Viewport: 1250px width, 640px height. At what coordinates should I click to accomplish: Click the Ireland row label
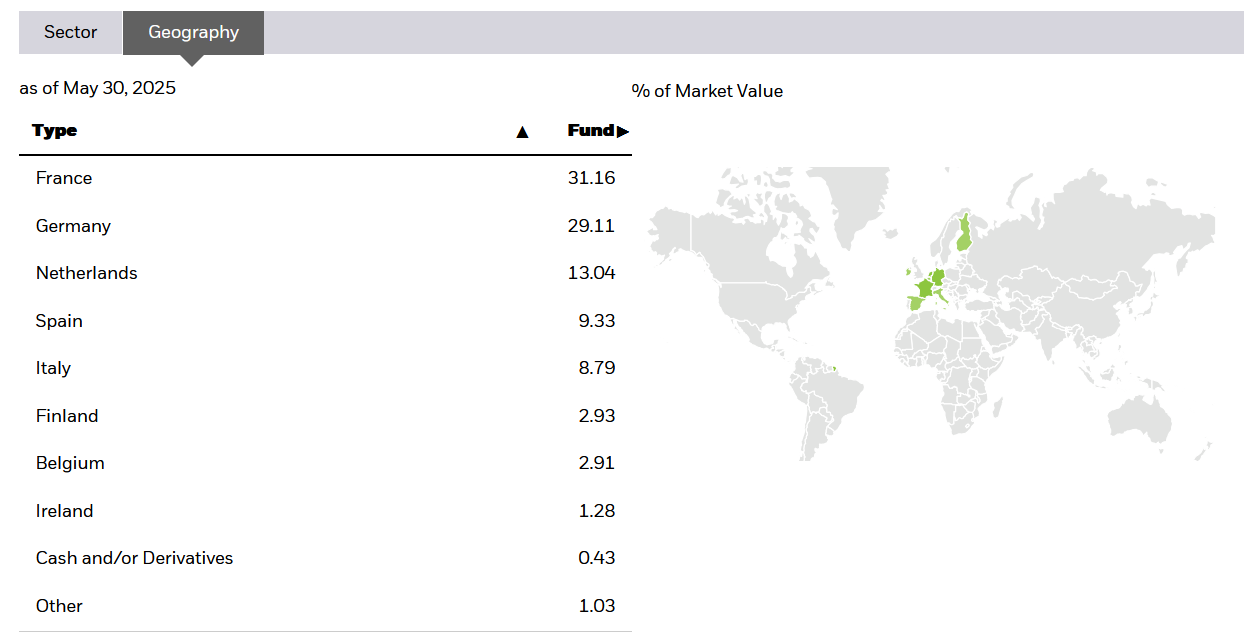click(x=64, y=511)
